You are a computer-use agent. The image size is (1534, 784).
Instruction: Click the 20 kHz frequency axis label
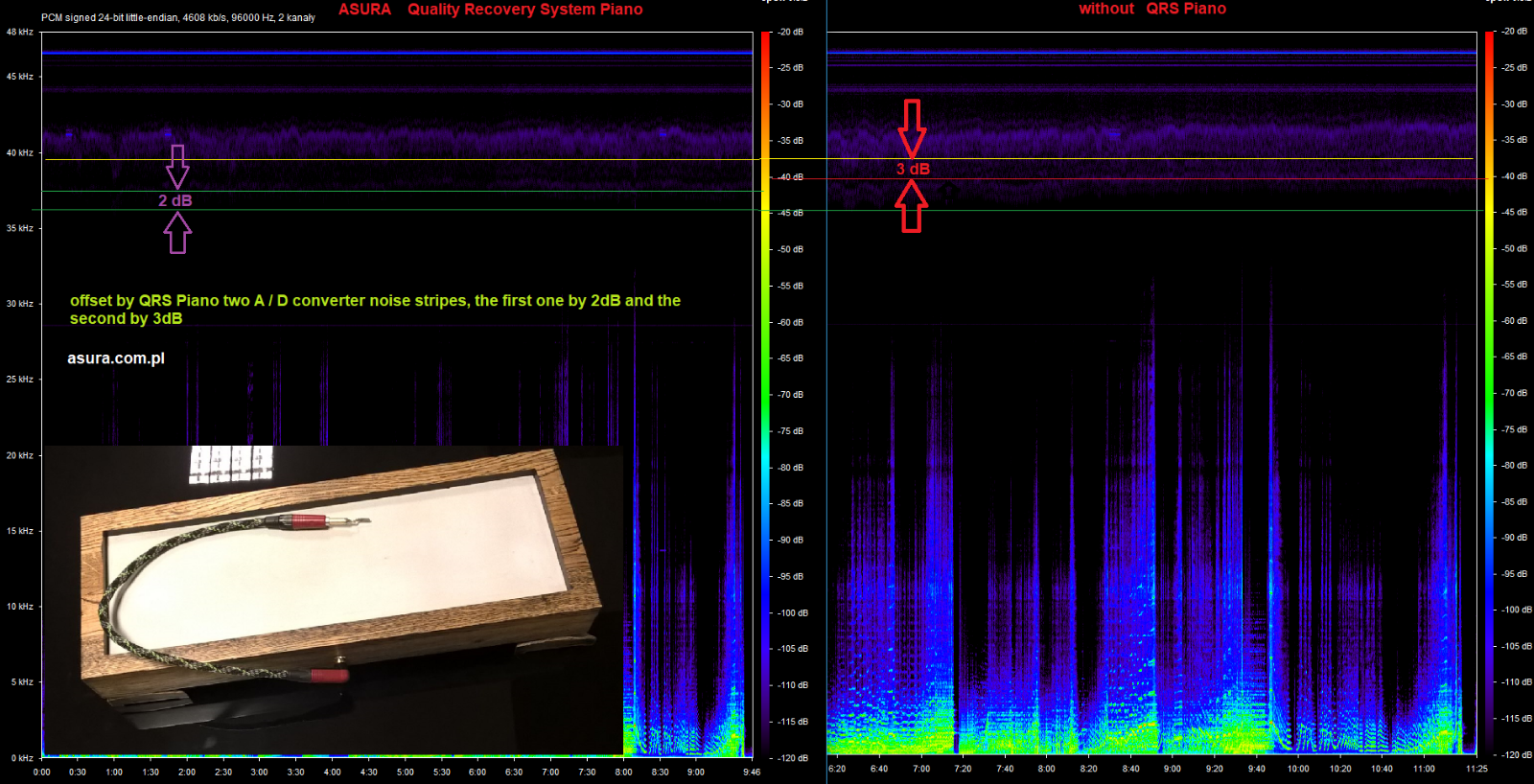(x=19, y=455)
